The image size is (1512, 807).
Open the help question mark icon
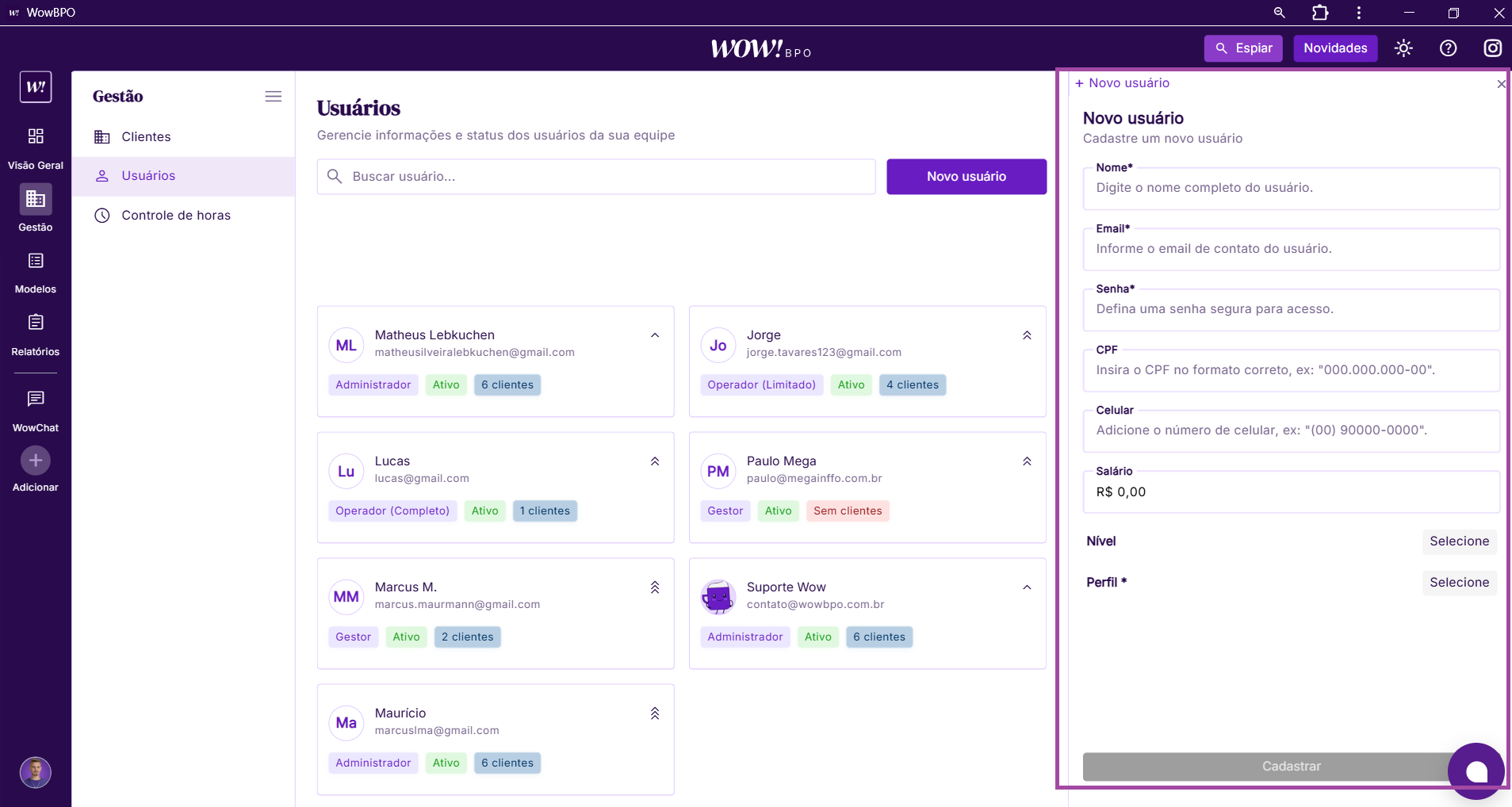coord(1448,48)
